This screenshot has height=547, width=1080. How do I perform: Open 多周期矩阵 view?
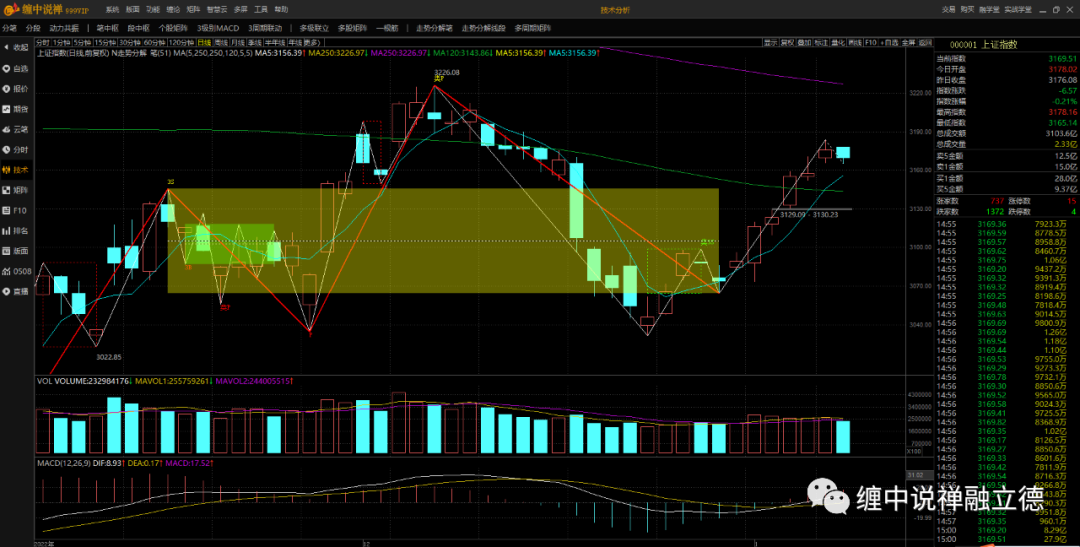point(532,28)
